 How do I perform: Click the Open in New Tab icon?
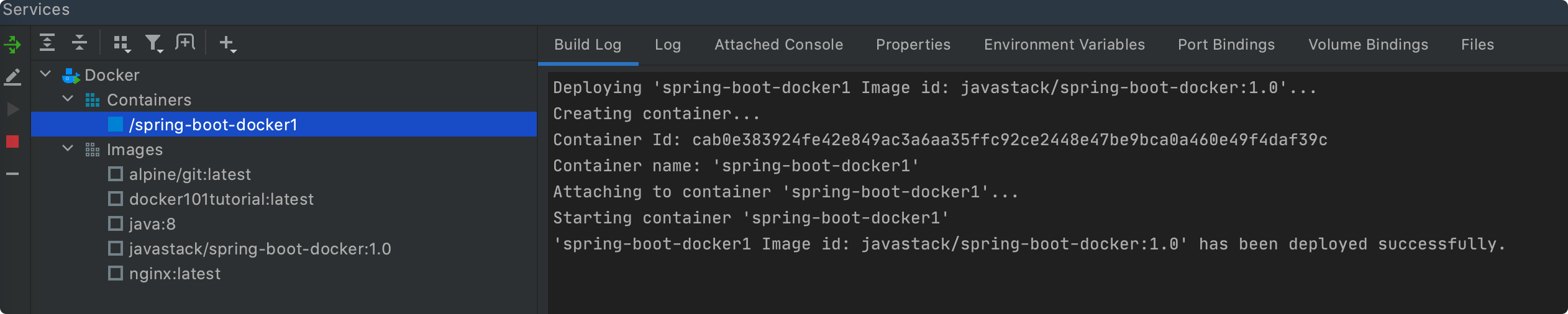185,42
